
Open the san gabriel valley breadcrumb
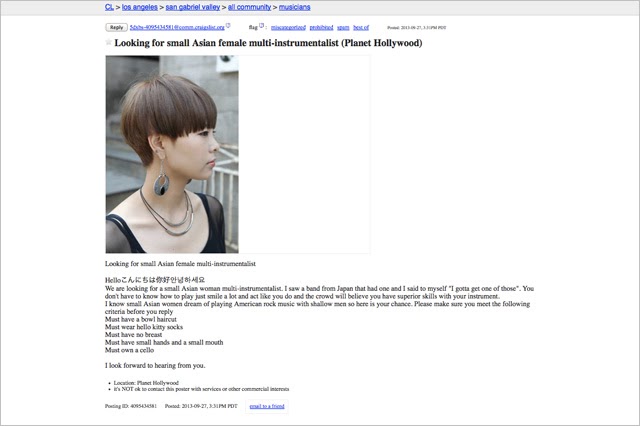(193, 7)
